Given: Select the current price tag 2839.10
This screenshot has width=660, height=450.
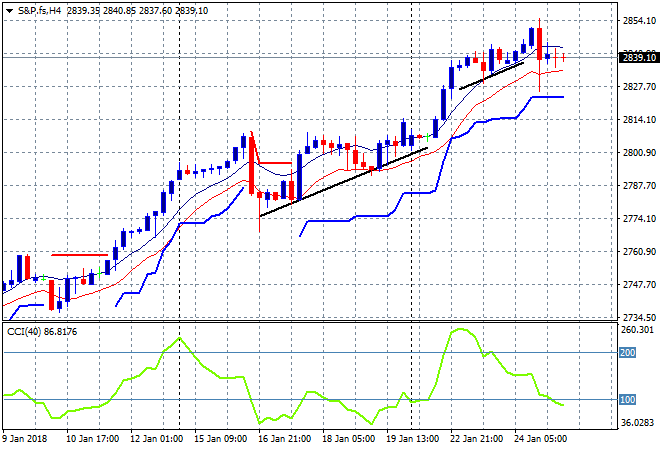Looking at the screenshot, I should coord(639,57).
